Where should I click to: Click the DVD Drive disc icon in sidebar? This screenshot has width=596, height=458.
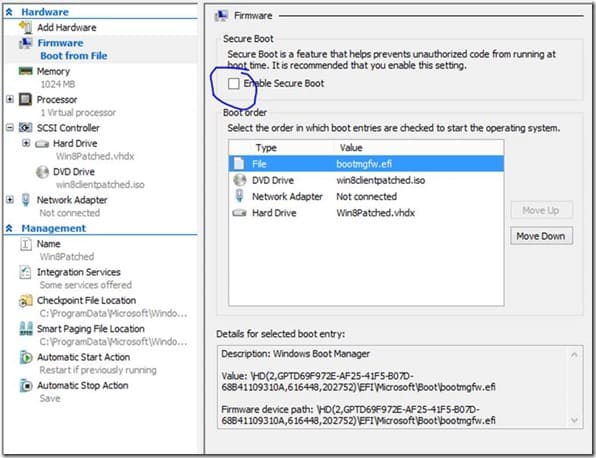coord(42,172)
